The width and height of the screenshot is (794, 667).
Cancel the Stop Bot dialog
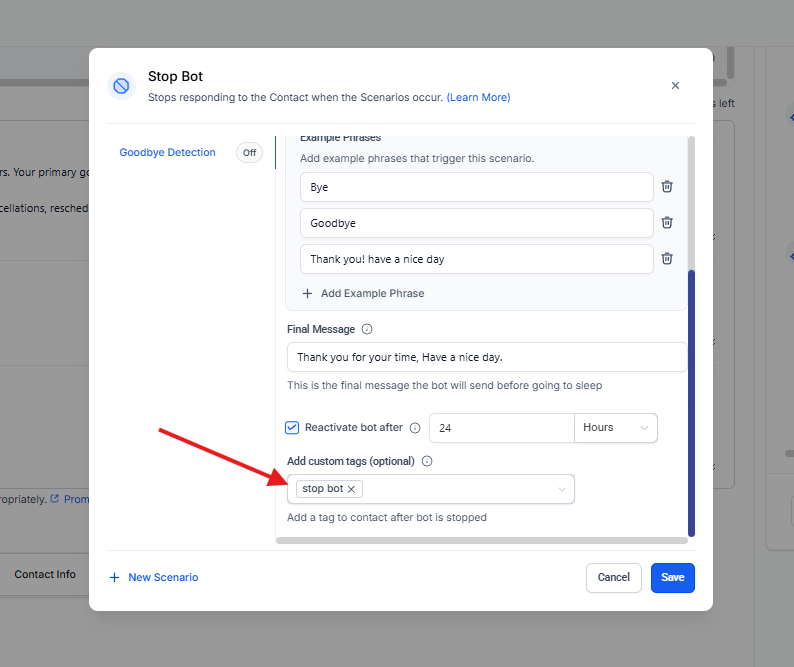[x=613, y=577]
